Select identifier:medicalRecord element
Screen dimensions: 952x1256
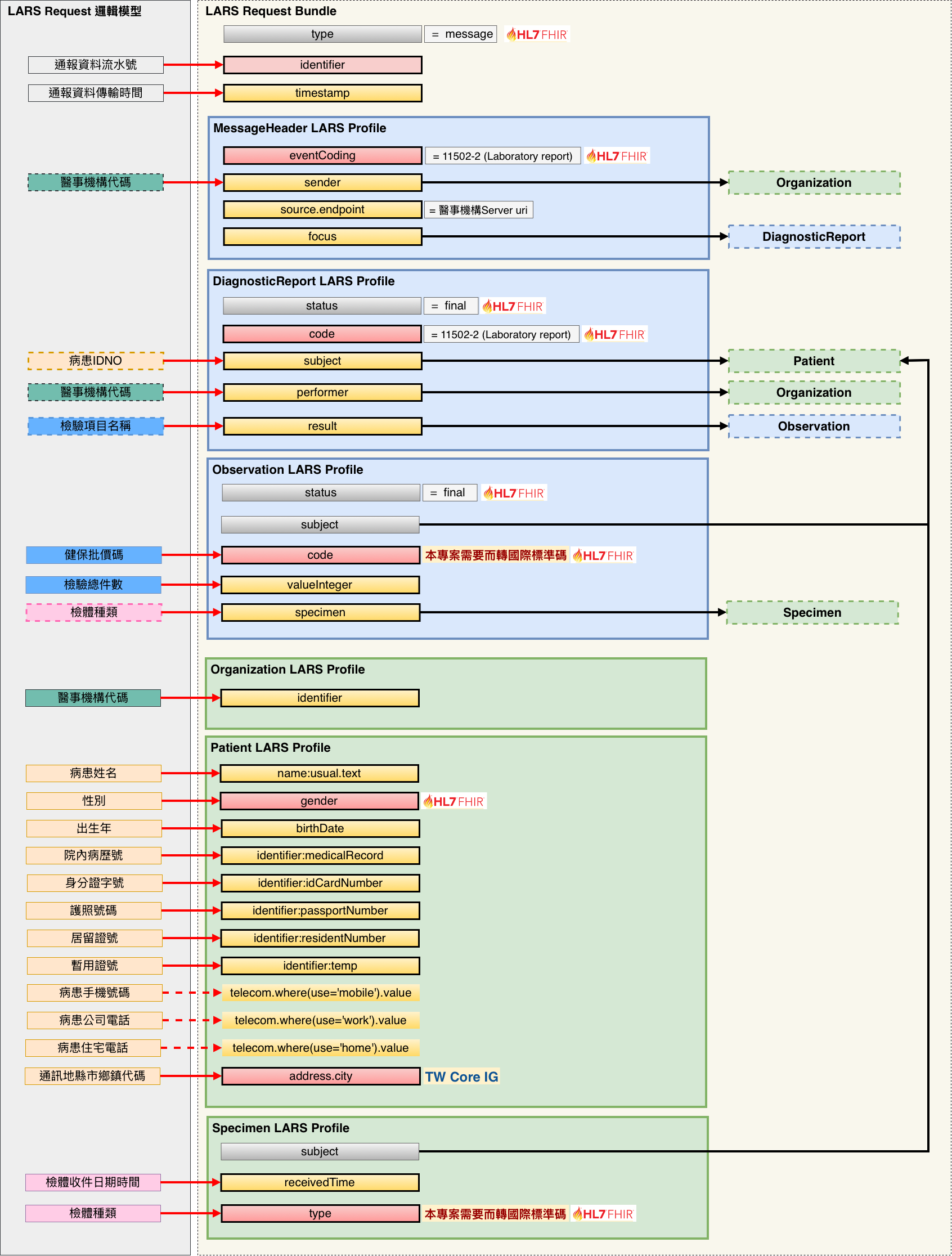click(x=320, y=856)
